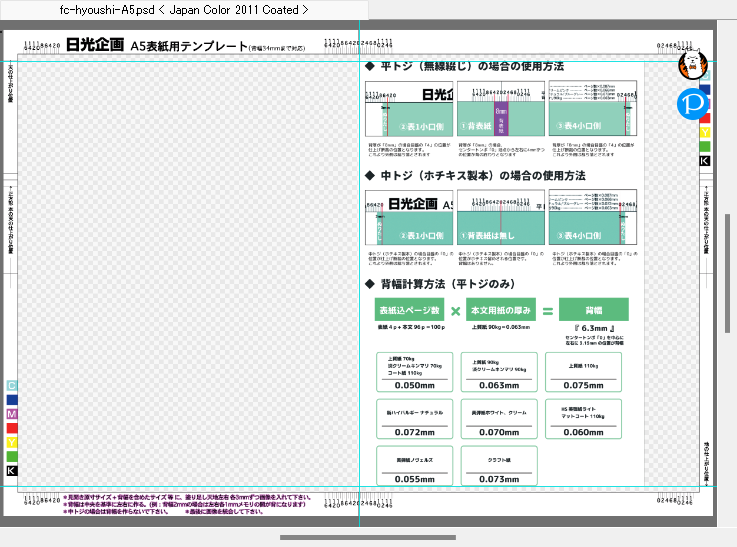The image size is (737, 547).
Task: Click the green 本文用紙の厚み box
Action: tap(501, 310)
